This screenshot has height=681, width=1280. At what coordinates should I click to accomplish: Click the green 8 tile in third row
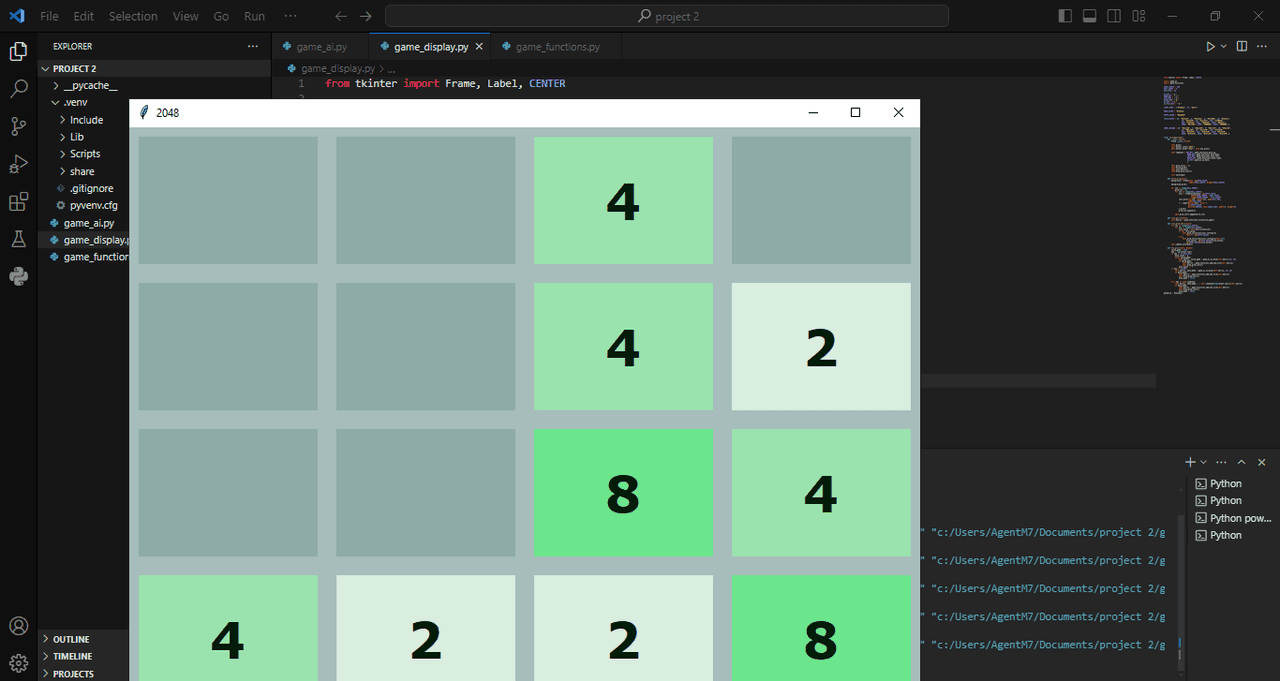(623, 493)
